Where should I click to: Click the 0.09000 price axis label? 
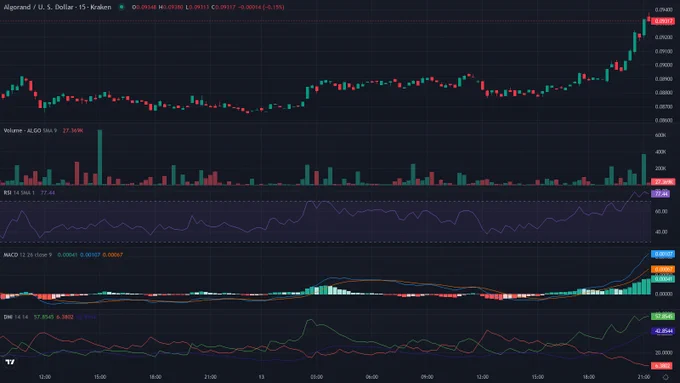[x=664, y=65]
